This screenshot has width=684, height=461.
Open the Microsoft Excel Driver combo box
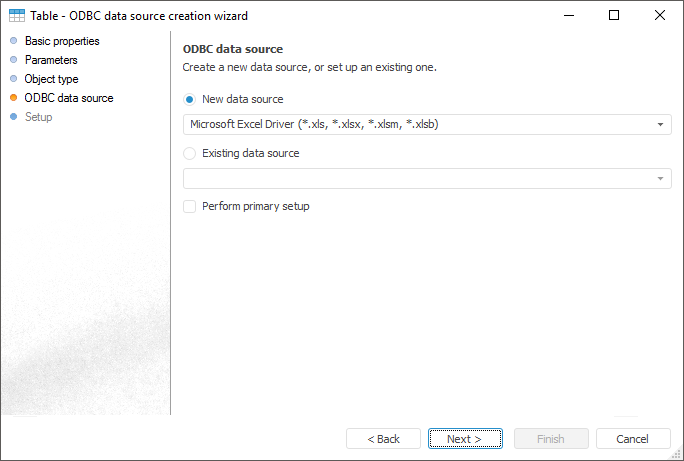420,125
